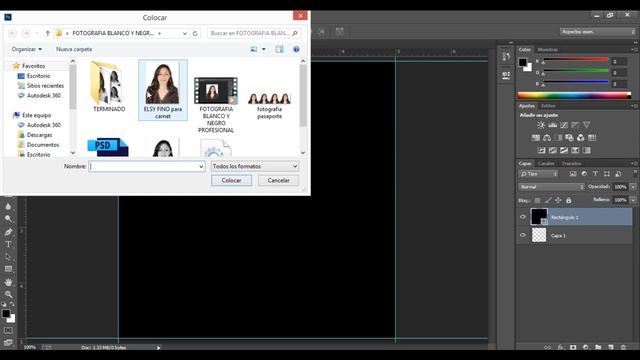Click the Colocar button

pyautogui.click(x=231, y=180)
